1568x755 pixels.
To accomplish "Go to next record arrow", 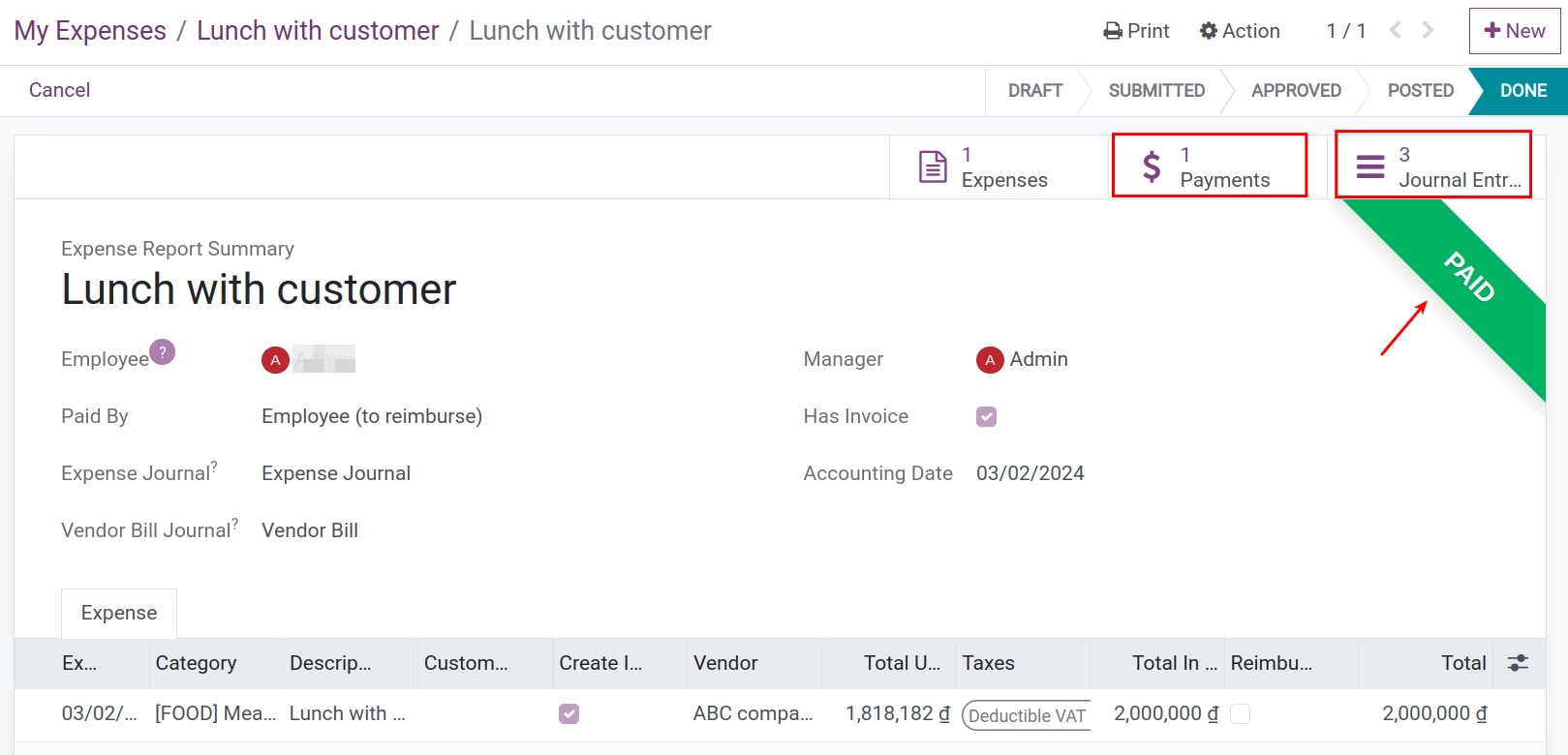I will point(1428,31).
